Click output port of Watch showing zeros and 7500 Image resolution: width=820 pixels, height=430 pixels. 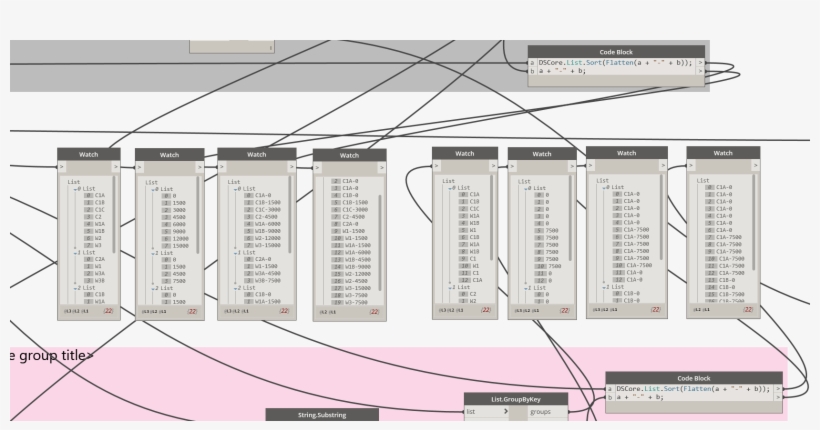tap(572, 166)
